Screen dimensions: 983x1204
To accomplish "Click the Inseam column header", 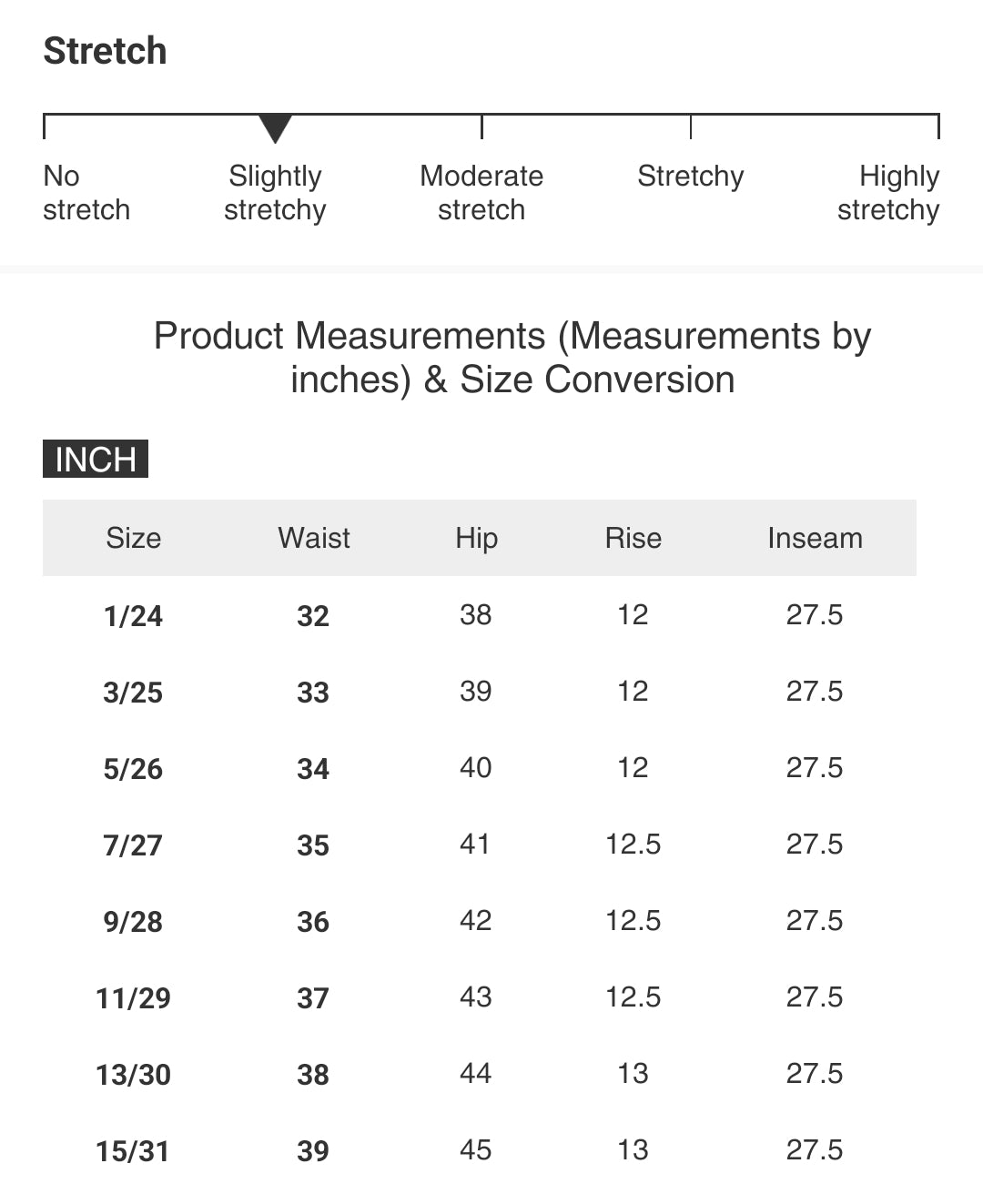I will tap(815, 538).
